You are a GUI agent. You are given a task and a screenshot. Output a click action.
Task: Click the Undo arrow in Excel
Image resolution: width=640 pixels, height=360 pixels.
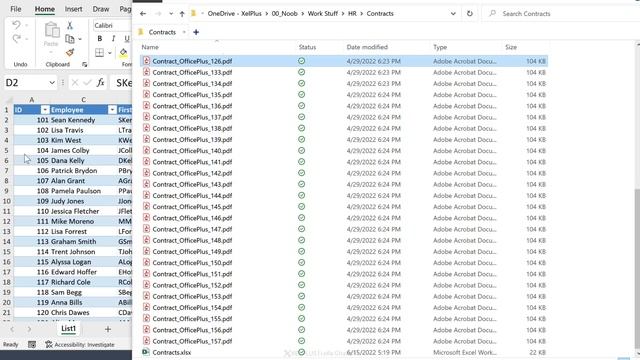pyautogui.click(x=16, y=25)
